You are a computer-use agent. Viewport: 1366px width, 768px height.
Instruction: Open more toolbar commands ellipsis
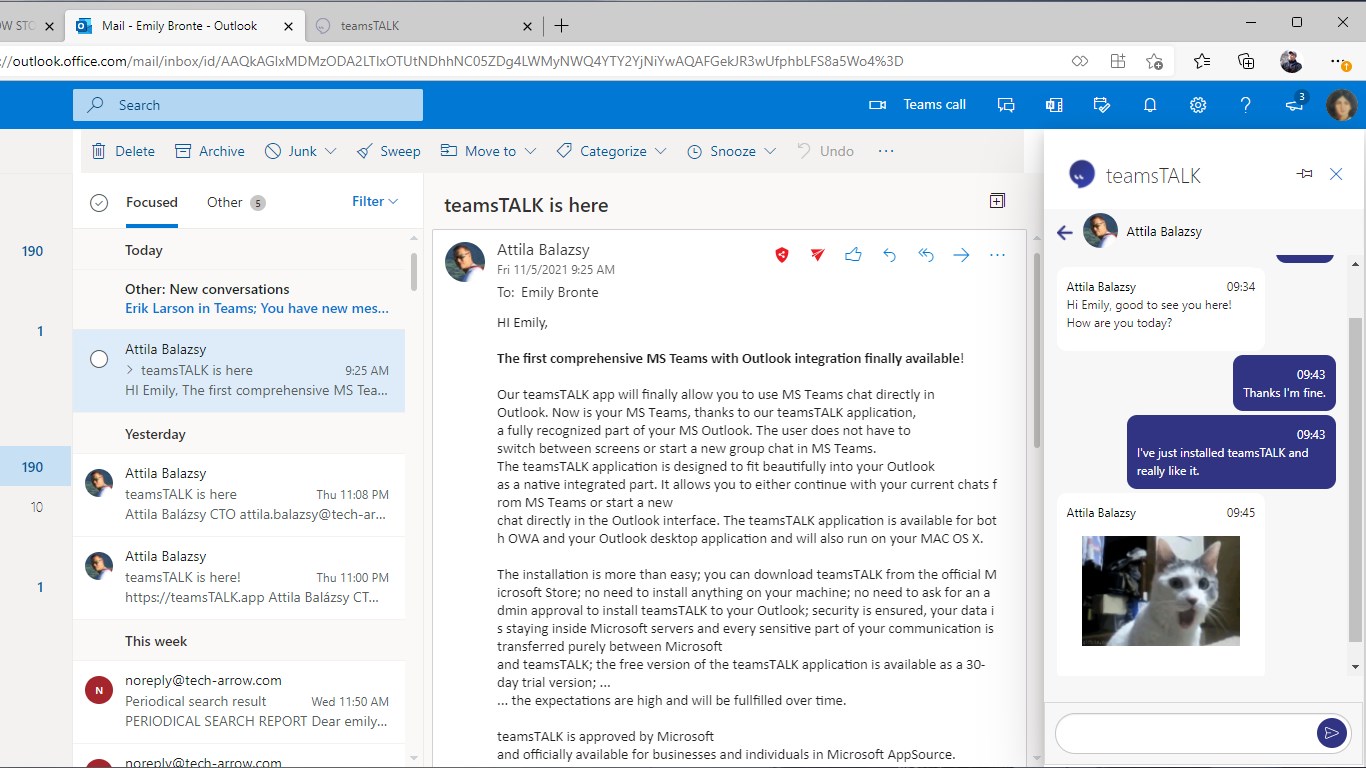[885, 151]
